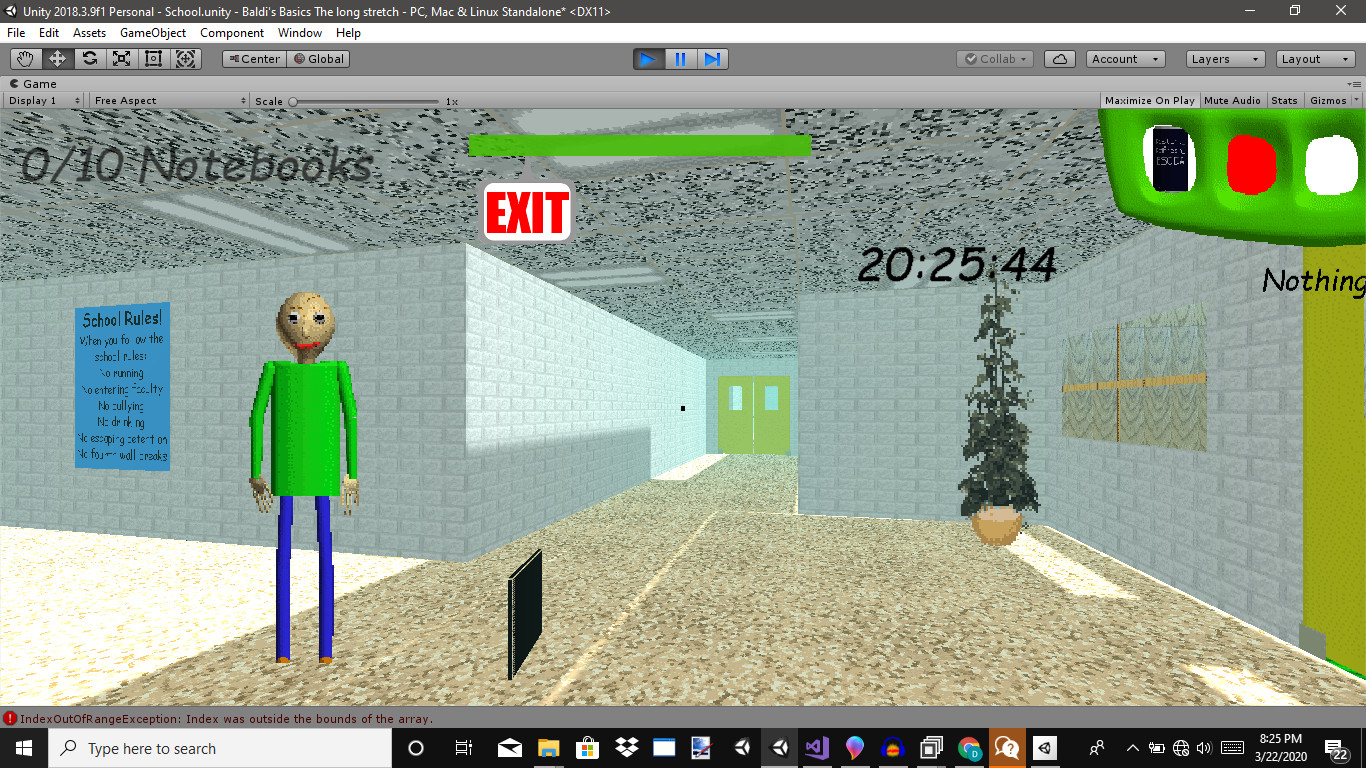Open the Display 1 dropdown
The width and height of the screenshot is (1366, 768).
pyautogui.click(x=45, y=101)
